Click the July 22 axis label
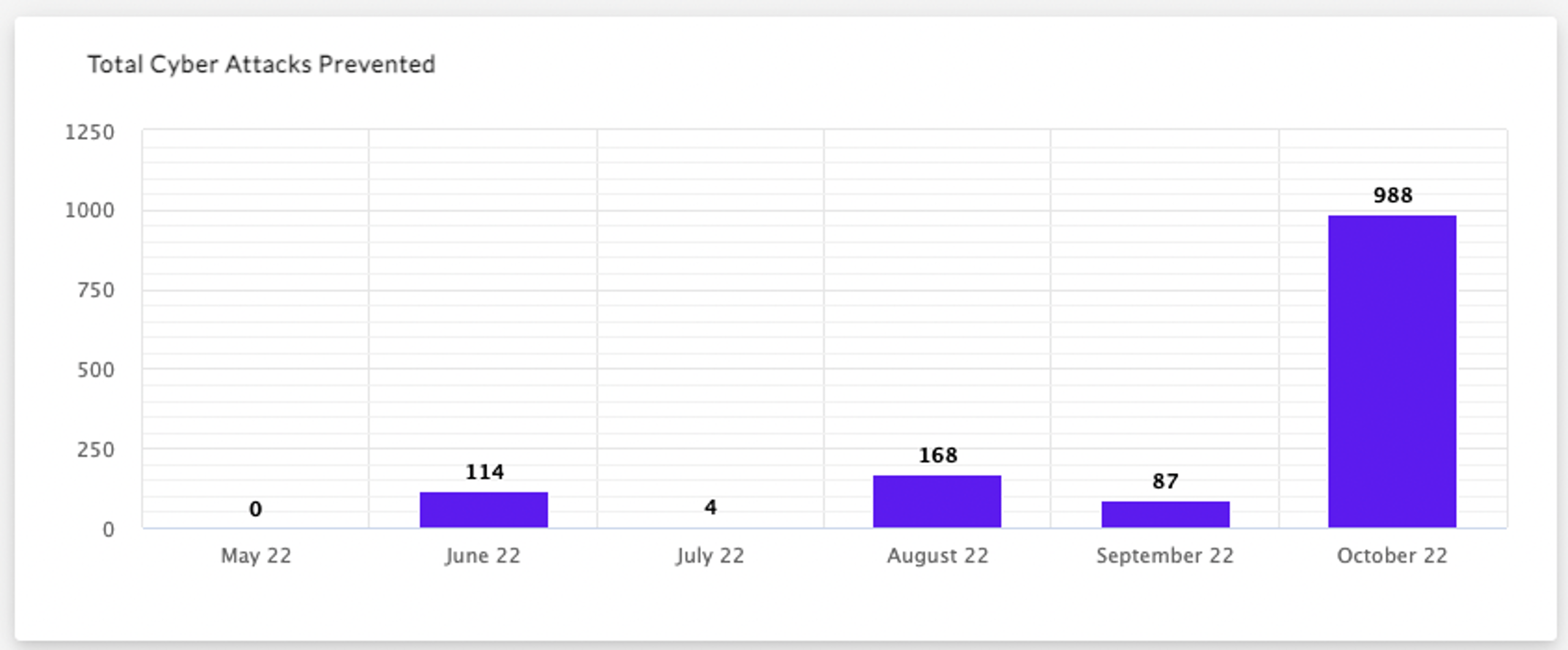 (x=710, y=556)
